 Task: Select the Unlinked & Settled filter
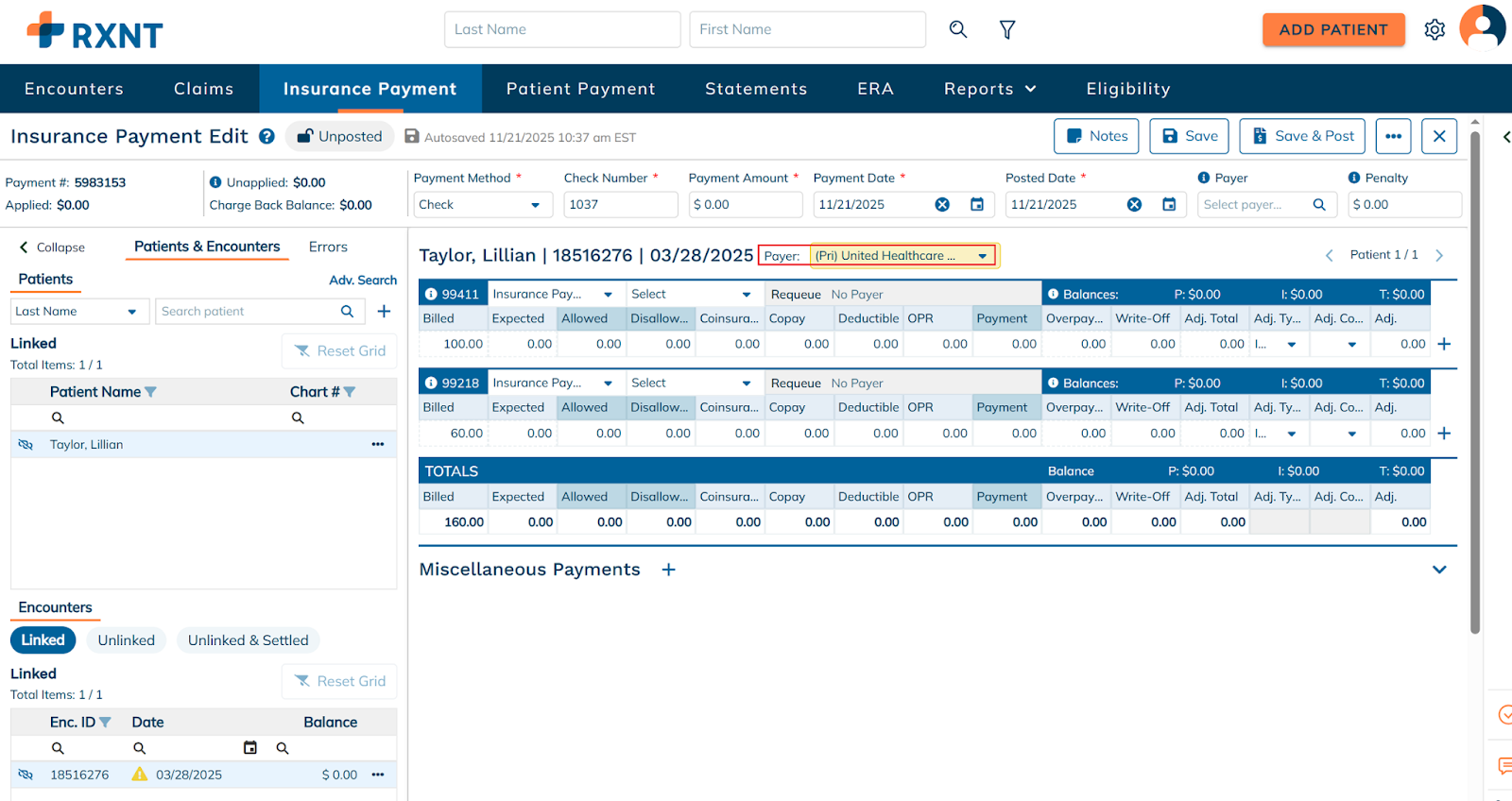pos(248,639)
